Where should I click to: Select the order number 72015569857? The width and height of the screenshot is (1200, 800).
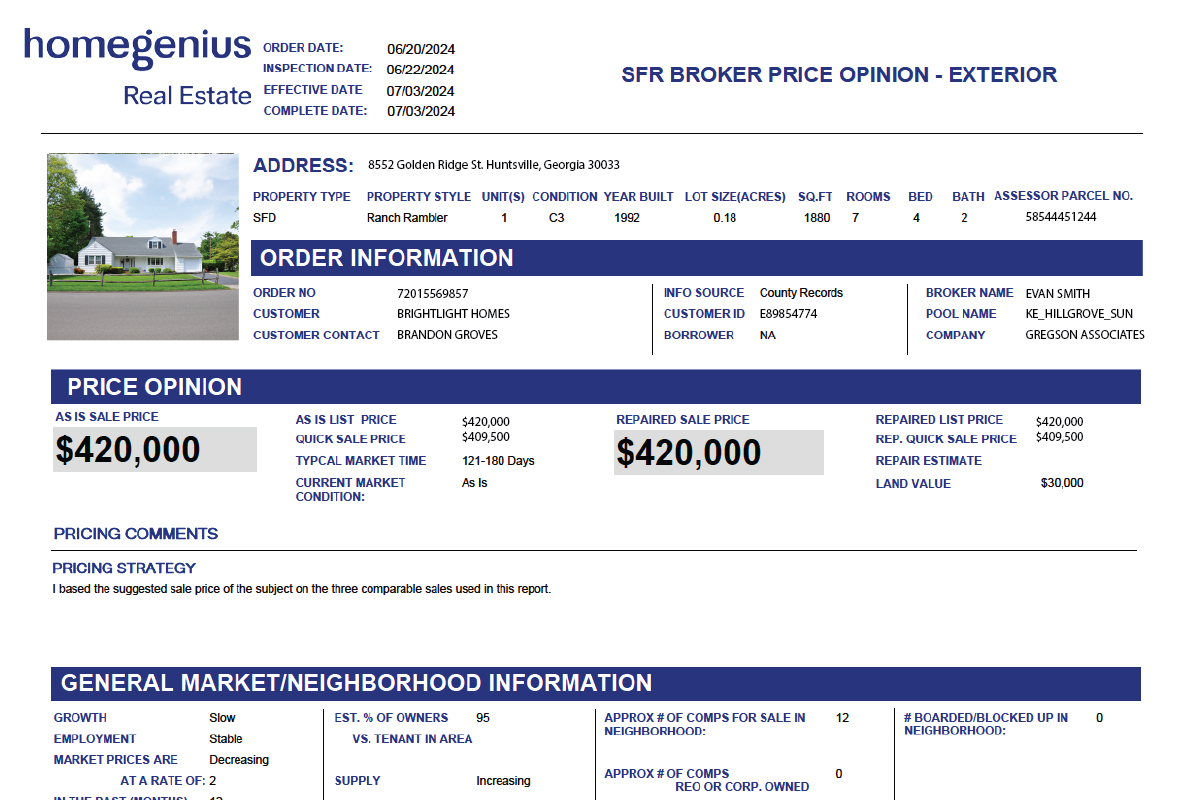(x=432, y=294)
